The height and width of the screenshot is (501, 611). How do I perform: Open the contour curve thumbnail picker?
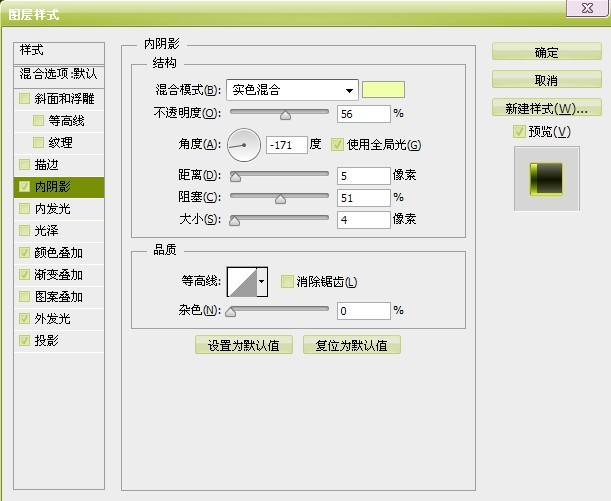point(242,282)
